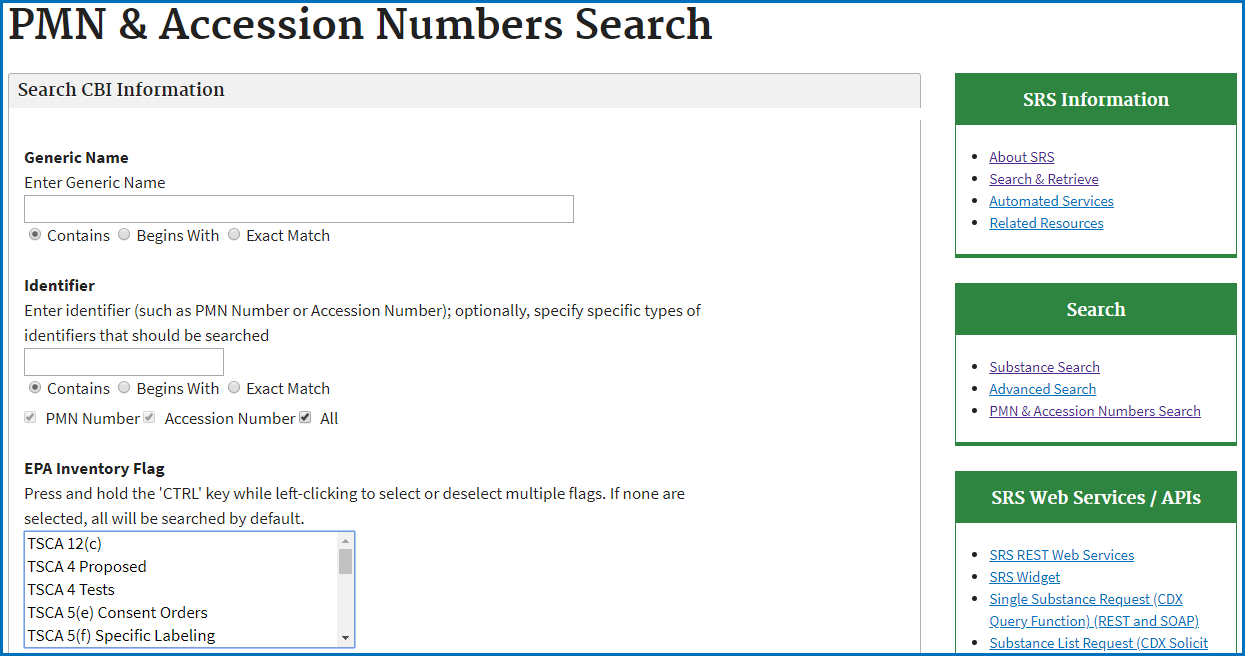Open Automated Services link

coord(1051,201)
